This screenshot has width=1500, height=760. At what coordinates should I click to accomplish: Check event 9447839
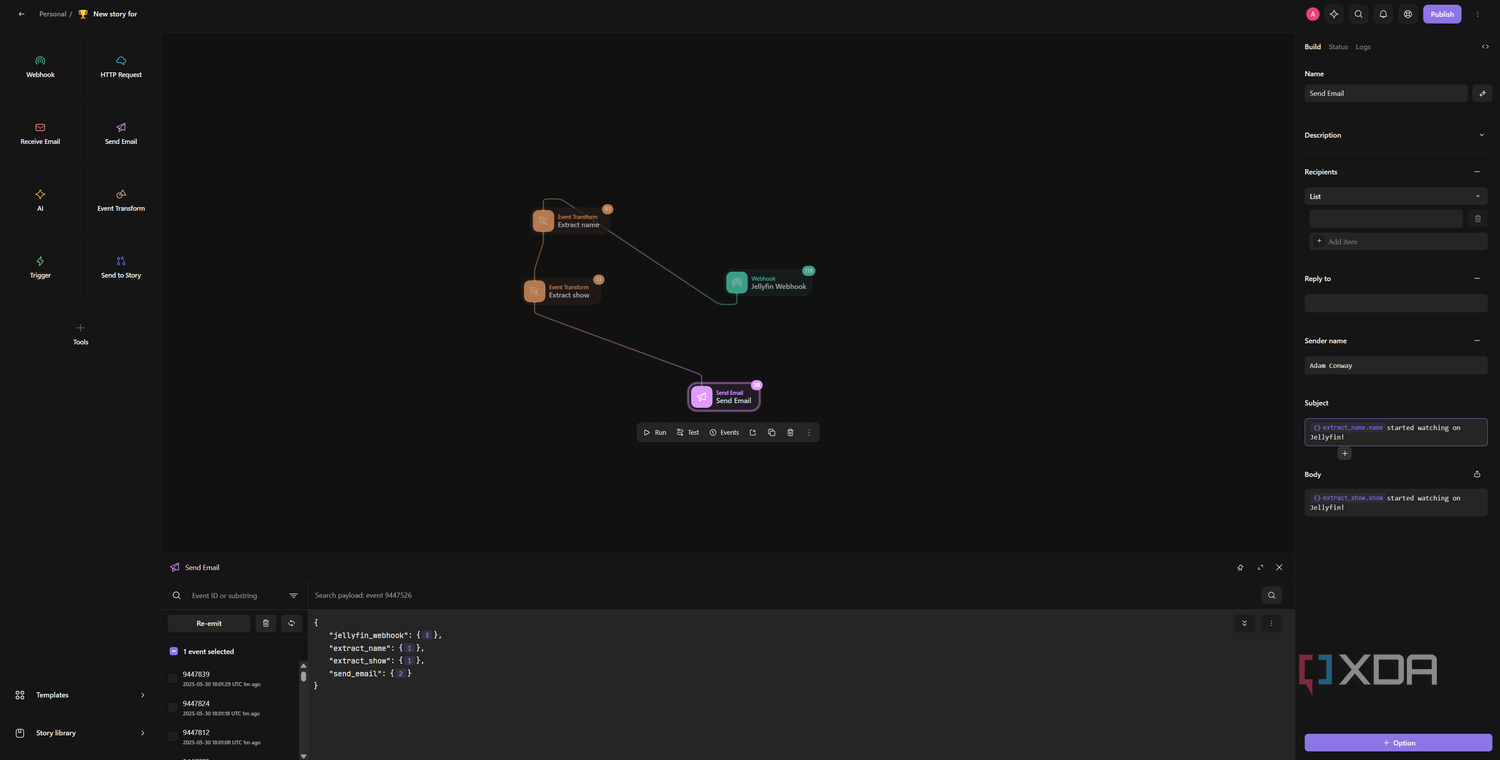click(x=173, y=679)
